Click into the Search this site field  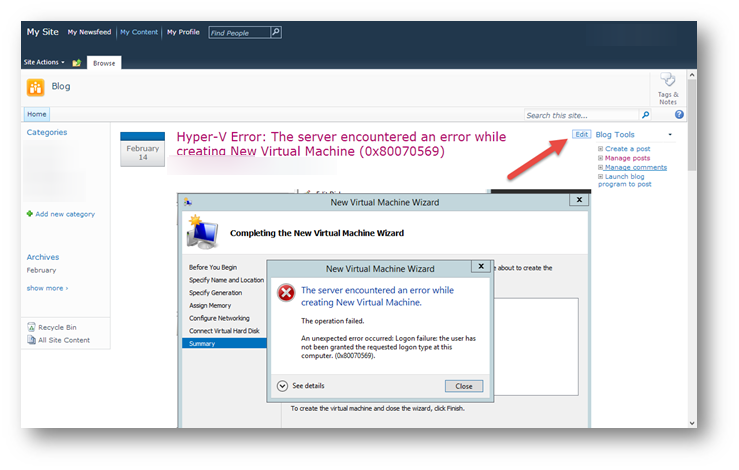581,115
